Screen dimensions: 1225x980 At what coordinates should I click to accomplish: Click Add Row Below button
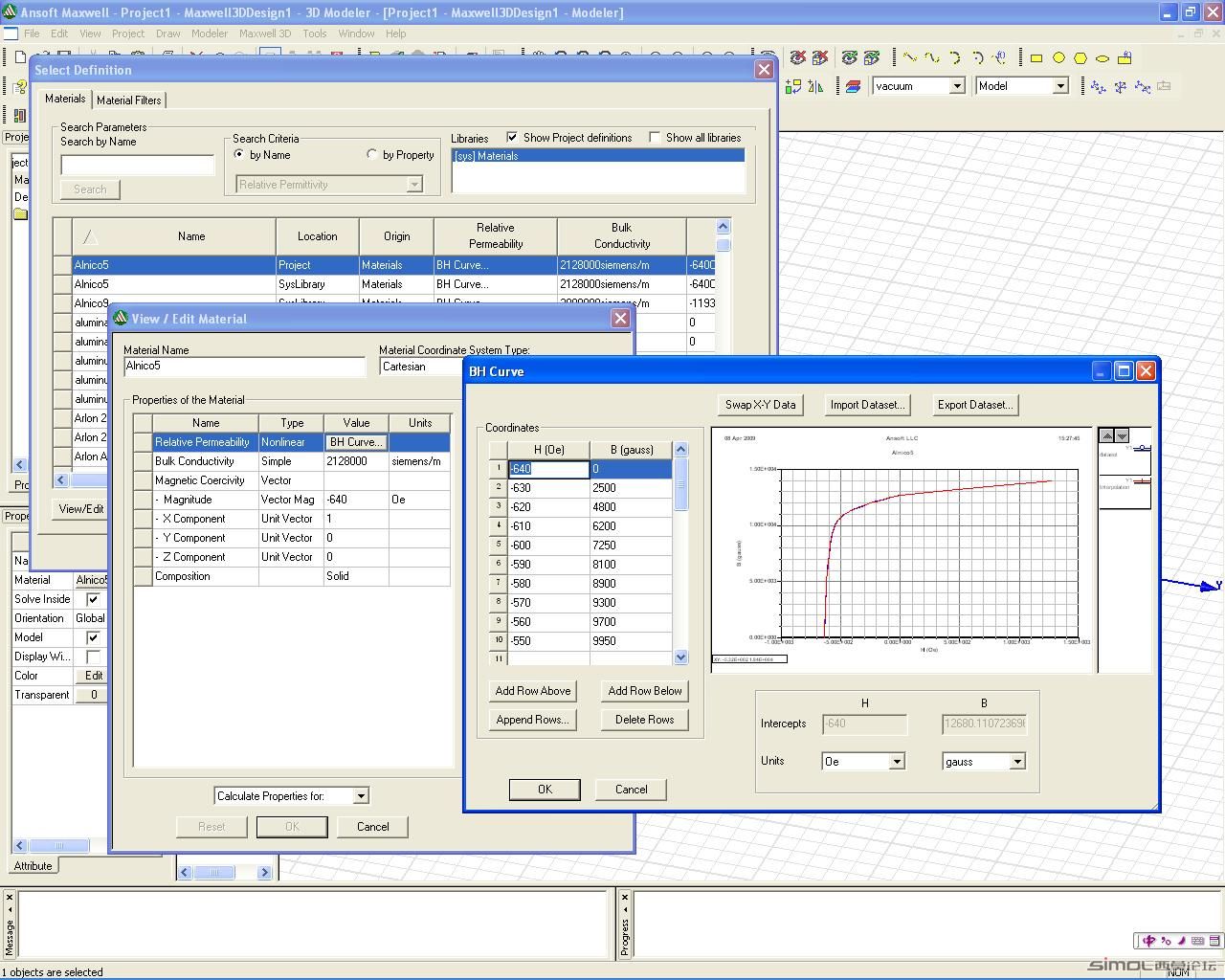(x=645, y=691)
